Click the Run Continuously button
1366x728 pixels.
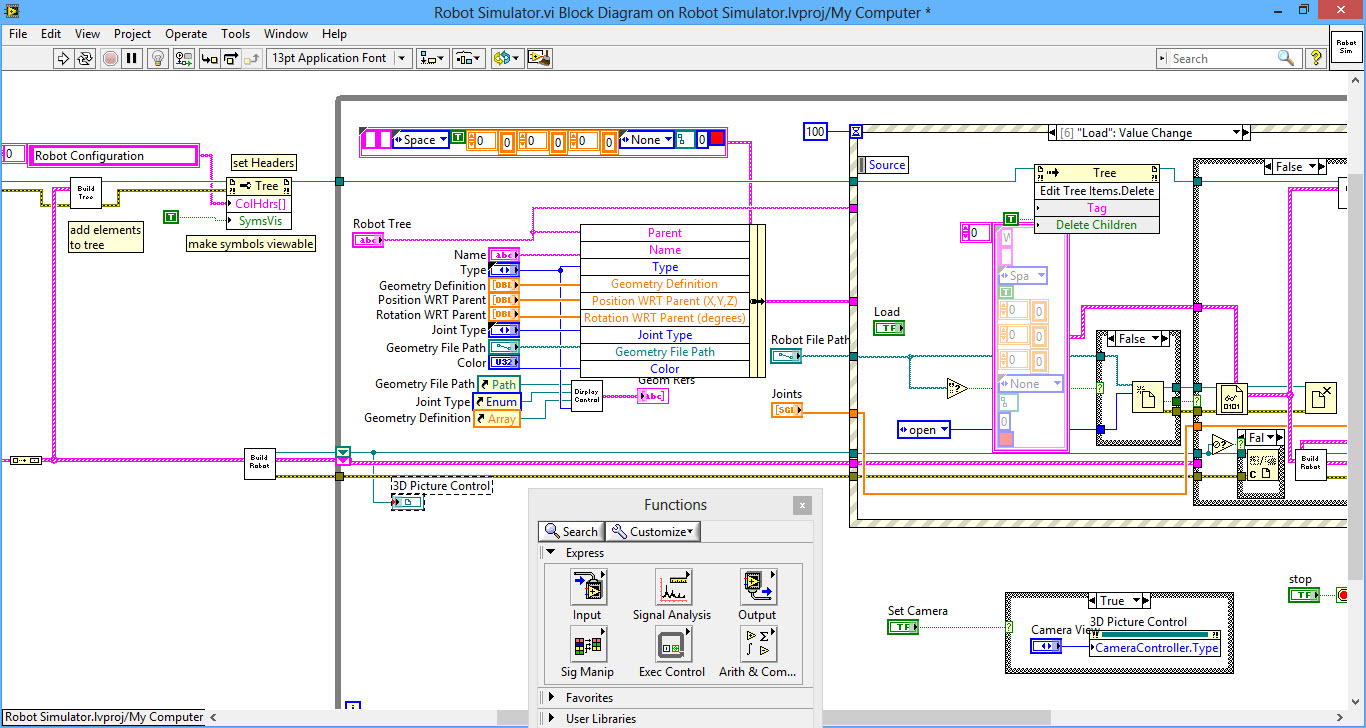[85, 58]
